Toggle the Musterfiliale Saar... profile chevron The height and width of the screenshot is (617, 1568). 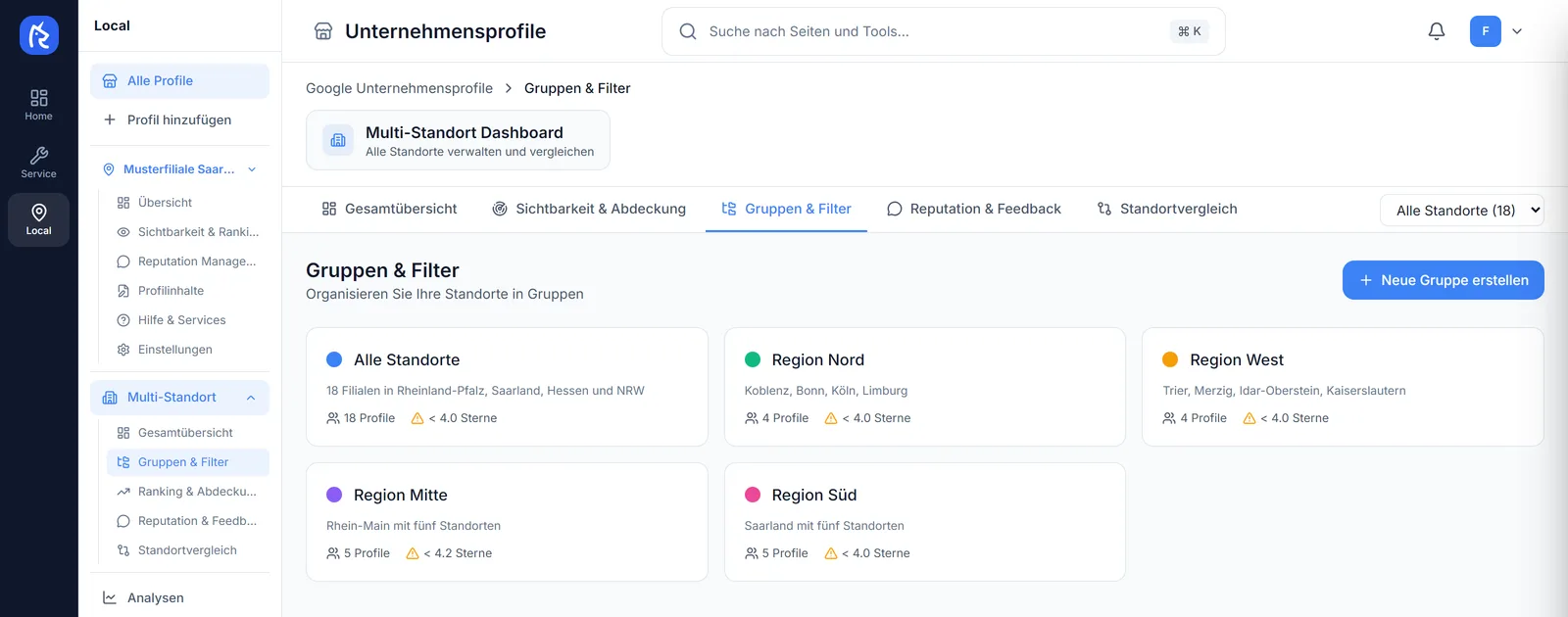coord(252,169)
